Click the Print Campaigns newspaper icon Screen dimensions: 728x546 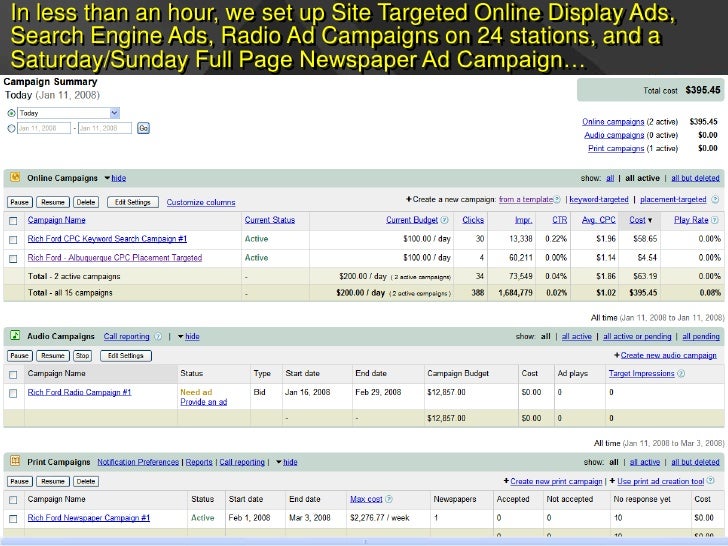[x=15, y=461]
